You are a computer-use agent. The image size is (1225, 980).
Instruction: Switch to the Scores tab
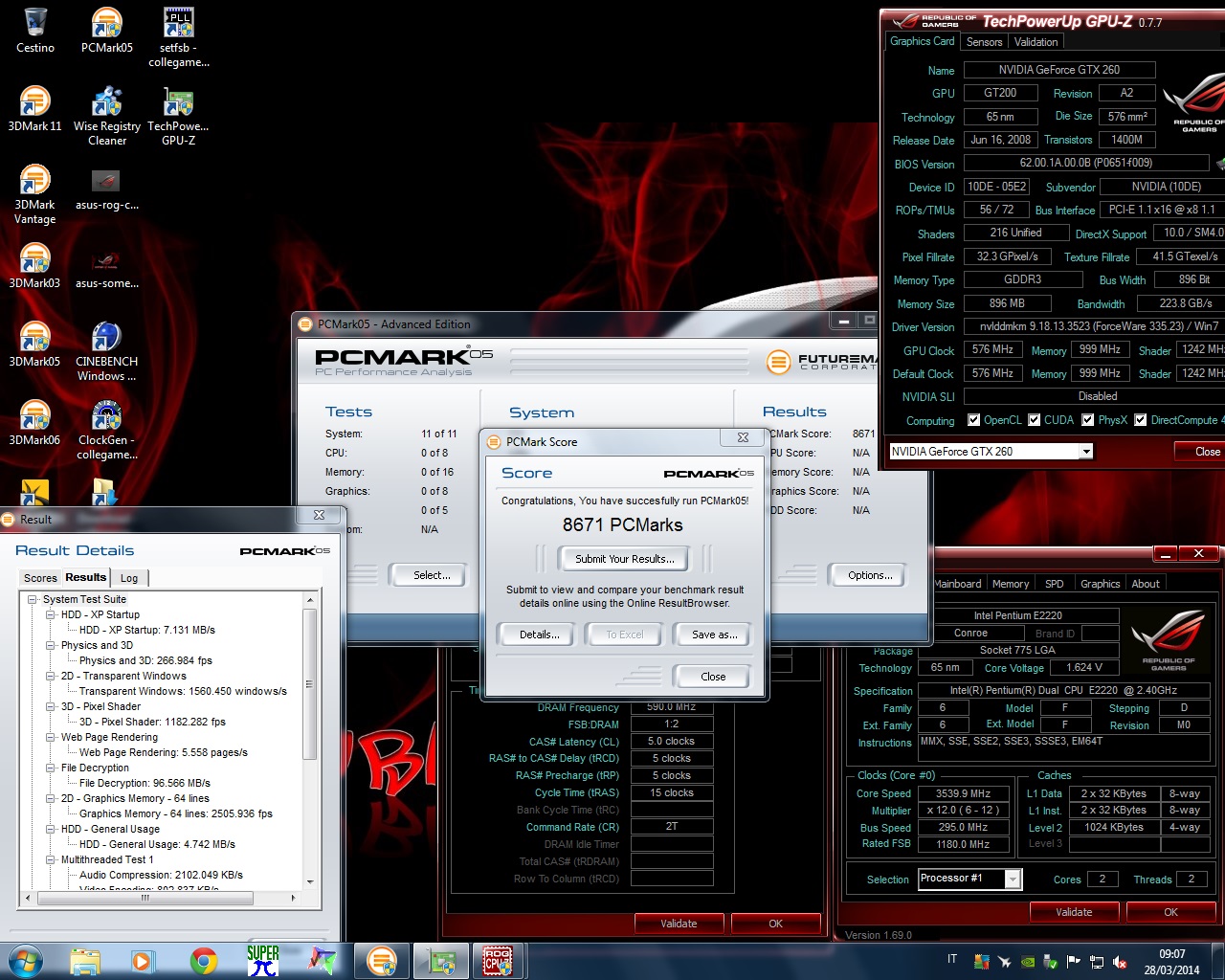(40, 578)
